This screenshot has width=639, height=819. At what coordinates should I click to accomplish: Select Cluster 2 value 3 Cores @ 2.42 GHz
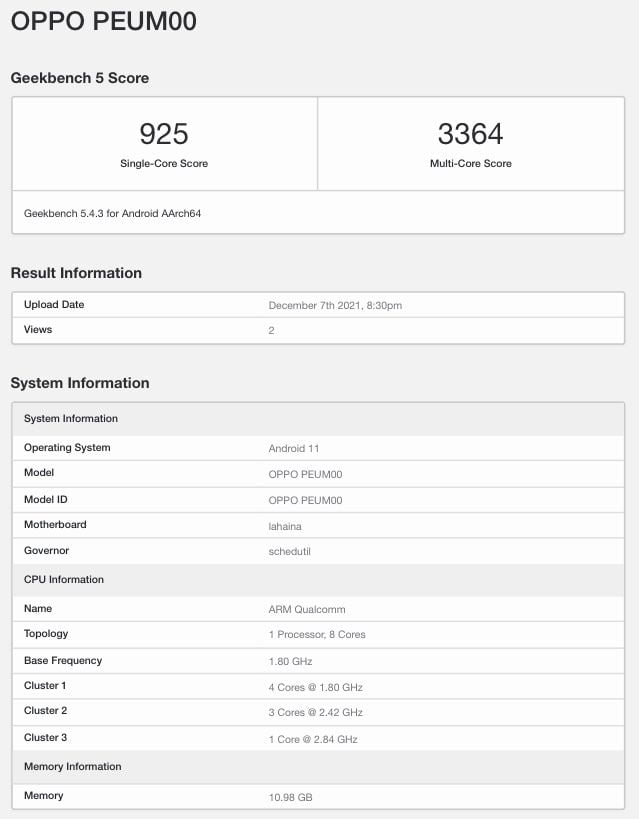[315, 713]
